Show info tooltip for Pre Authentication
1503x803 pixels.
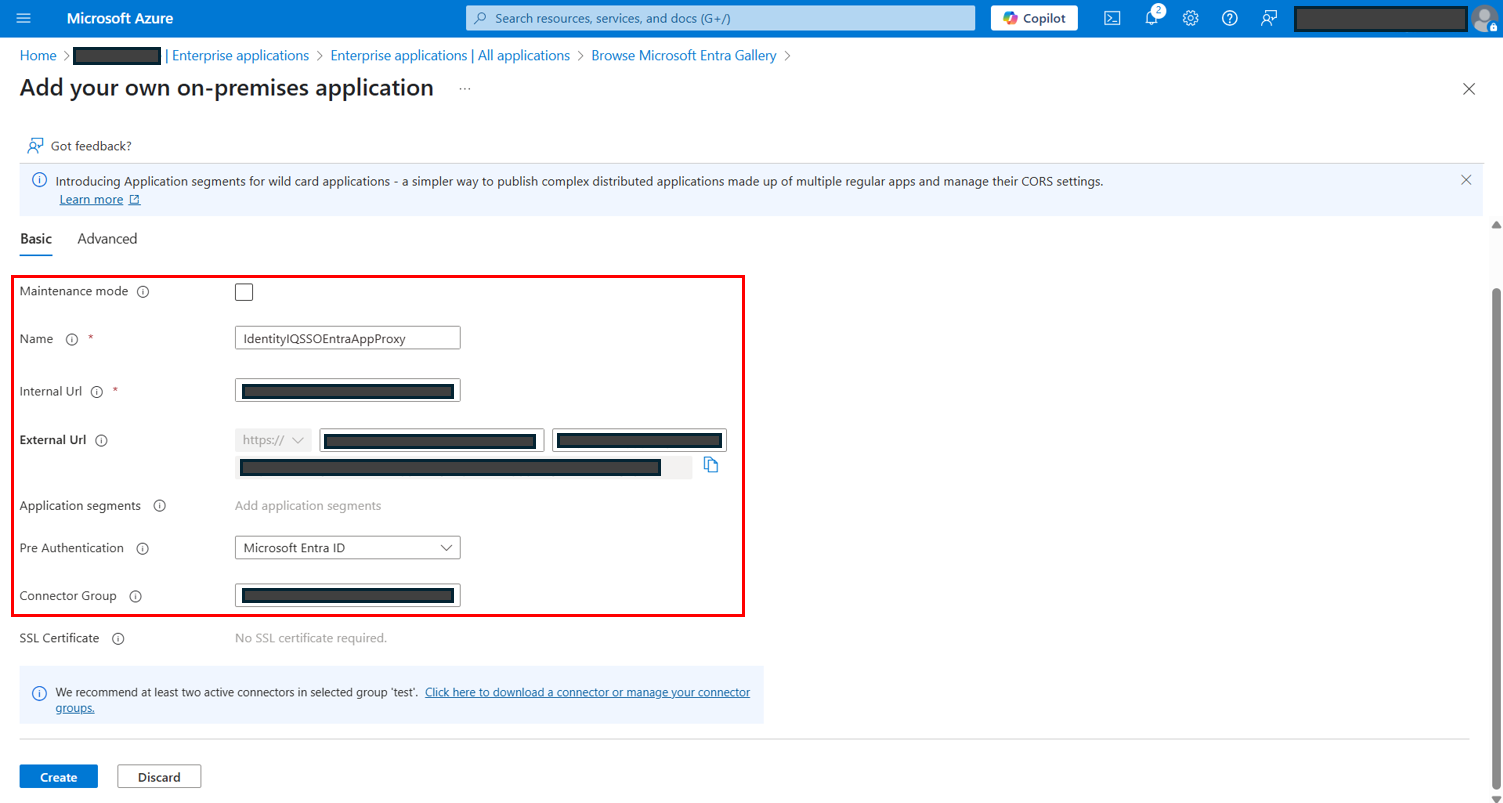[142, 549]
